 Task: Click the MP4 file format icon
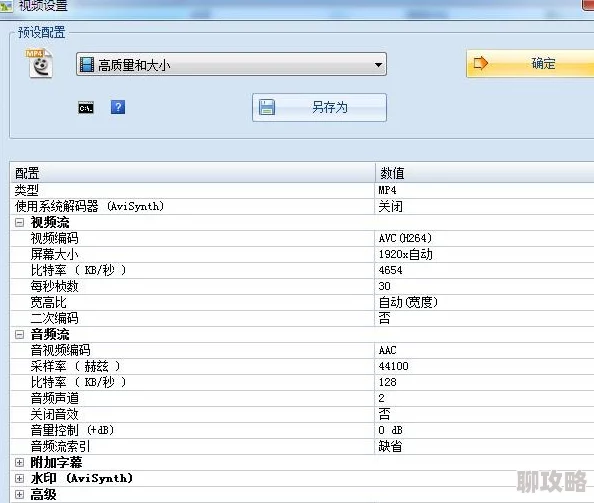point(39,63)
